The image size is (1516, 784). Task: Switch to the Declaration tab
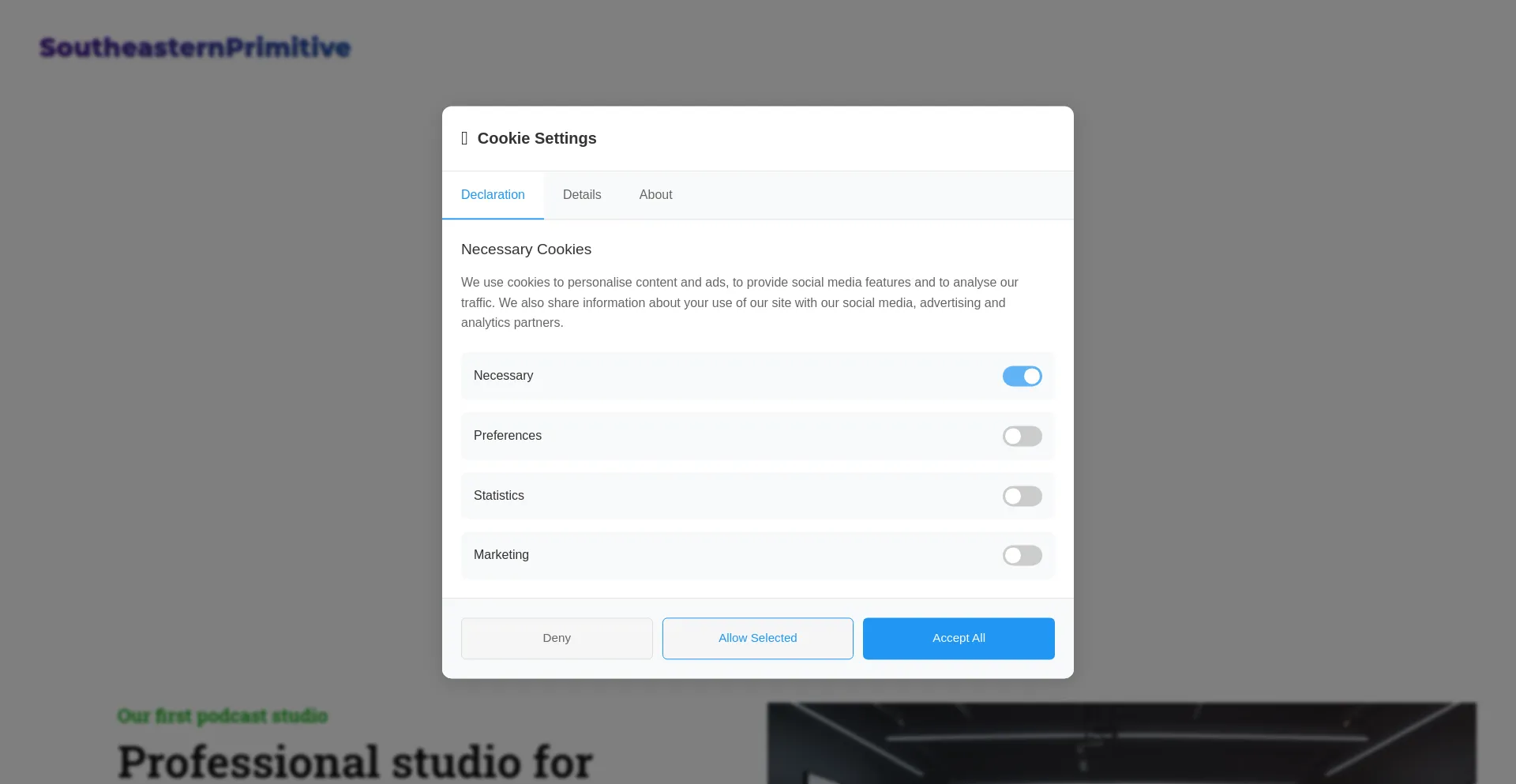coord(493,195)
